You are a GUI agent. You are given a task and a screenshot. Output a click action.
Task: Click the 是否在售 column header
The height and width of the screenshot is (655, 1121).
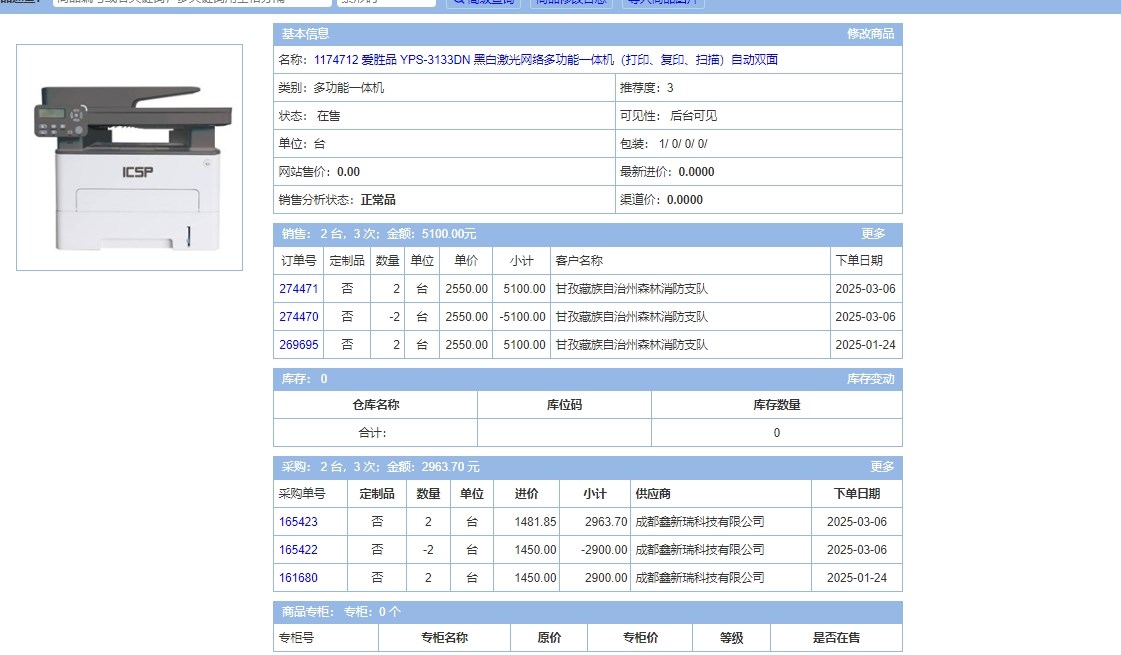pyautogui.click(x=836, y=638)
